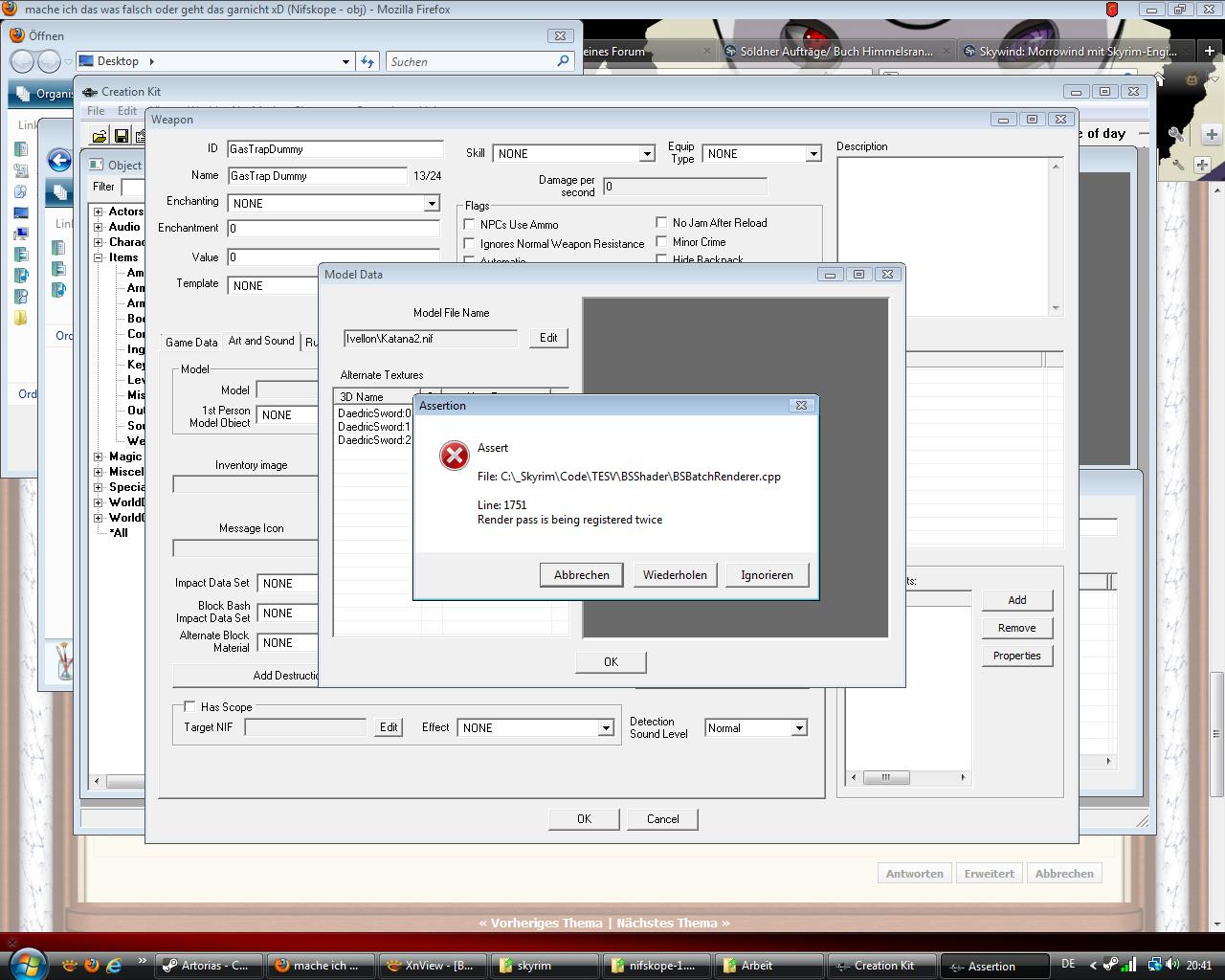1225x980 pixels.
Task: Open the Skill dropdown
Action: tap(646, 153)
